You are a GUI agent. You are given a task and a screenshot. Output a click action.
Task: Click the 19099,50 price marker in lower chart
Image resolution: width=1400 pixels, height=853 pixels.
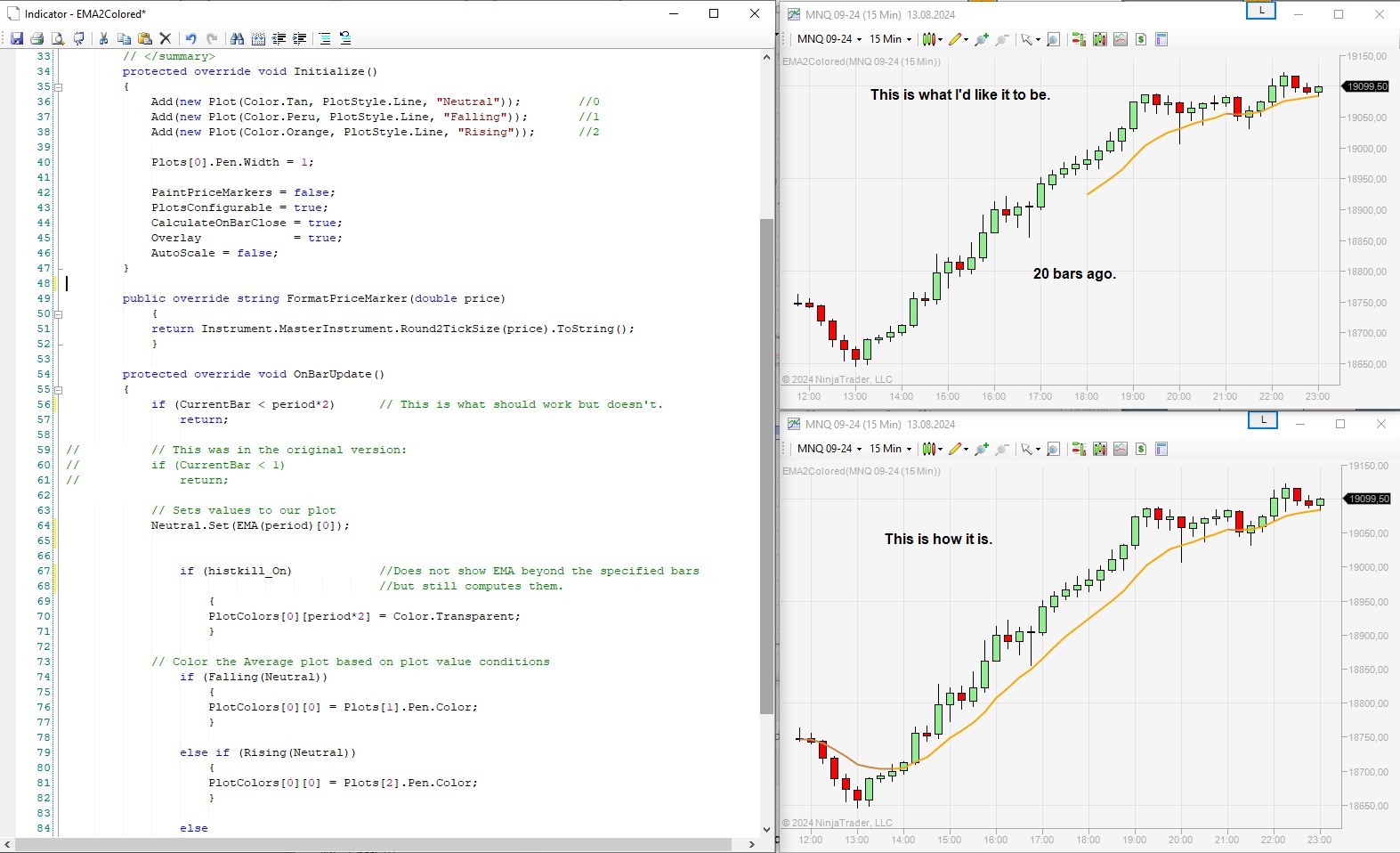tap(1366, 499)
